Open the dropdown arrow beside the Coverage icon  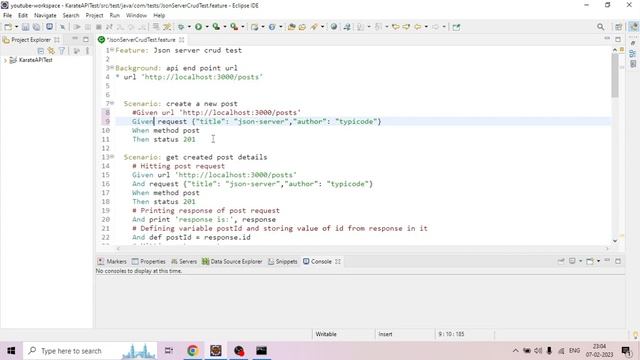[224, 27]
